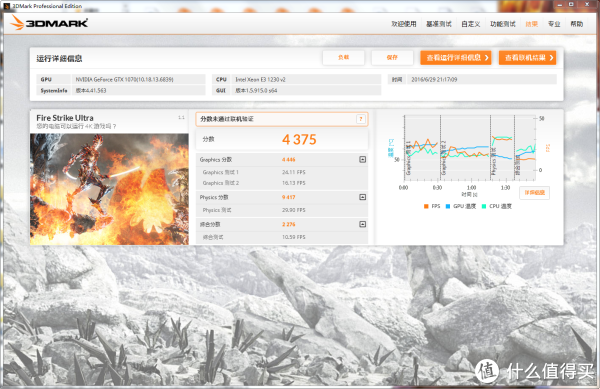Open the help question mark icon
Screen dimensions: 600x389
pos(360,119)
